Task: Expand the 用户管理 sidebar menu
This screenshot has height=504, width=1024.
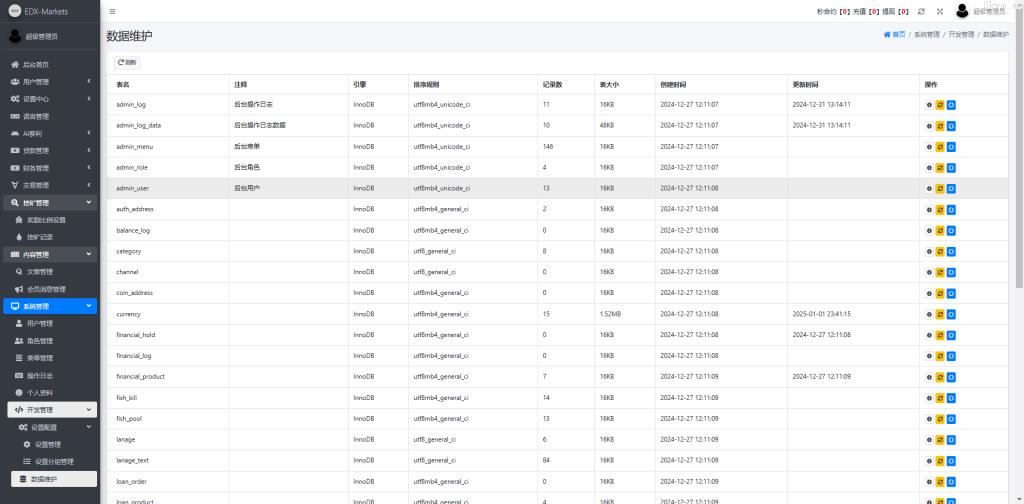Action: pyautogui.click(x=50, y=82)
